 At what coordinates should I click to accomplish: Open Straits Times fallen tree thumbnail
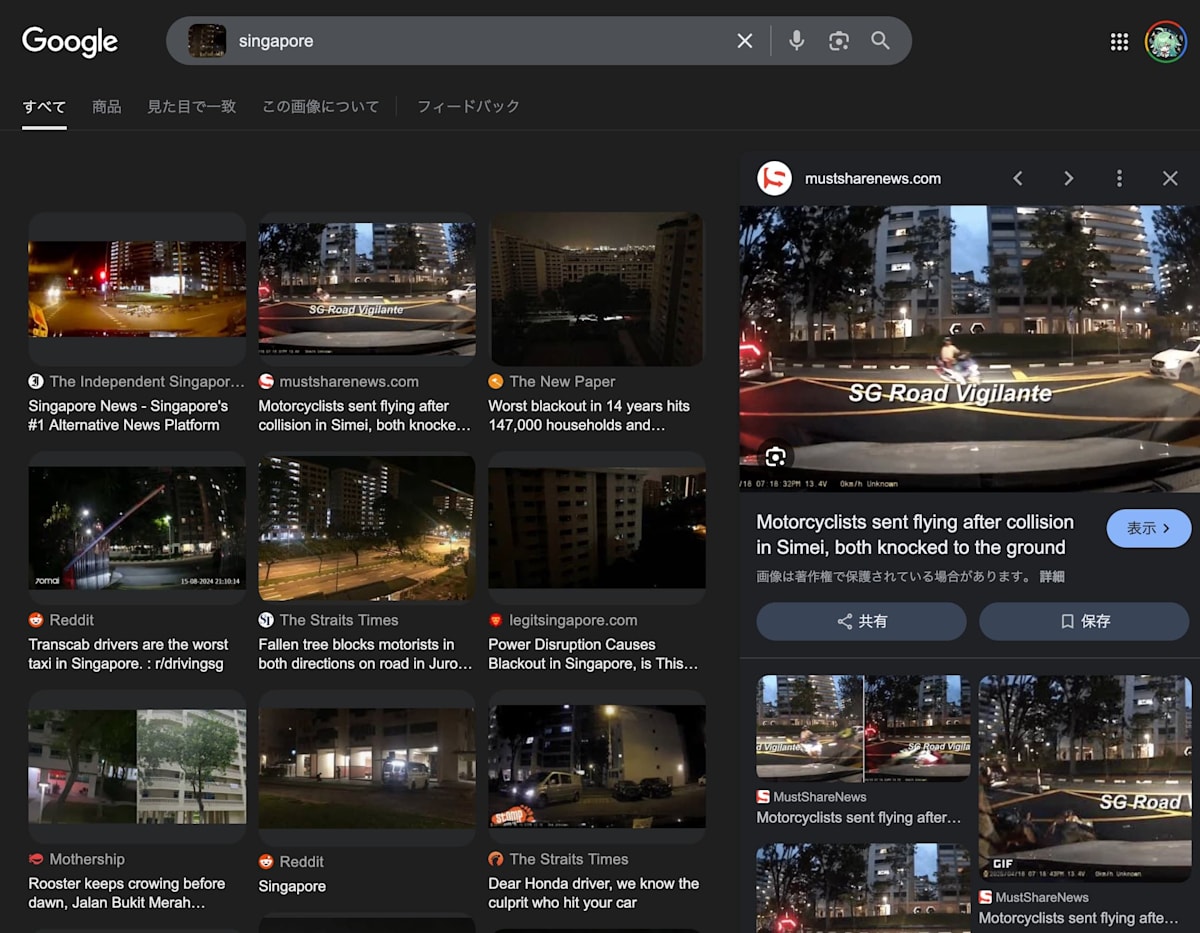click(x=367, y=528)
